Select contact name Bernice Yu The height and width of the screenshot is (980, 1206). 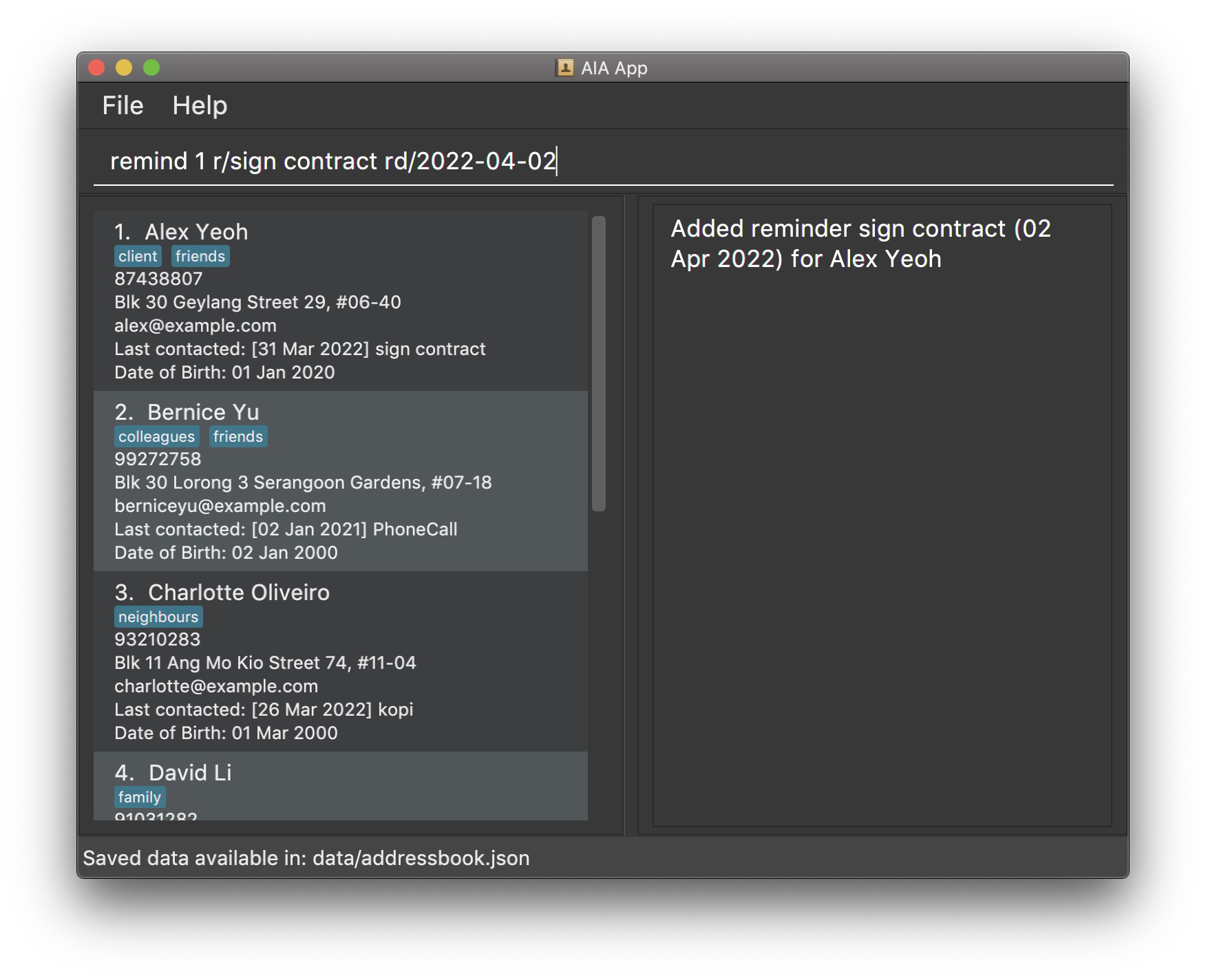(x=203, y=412)
